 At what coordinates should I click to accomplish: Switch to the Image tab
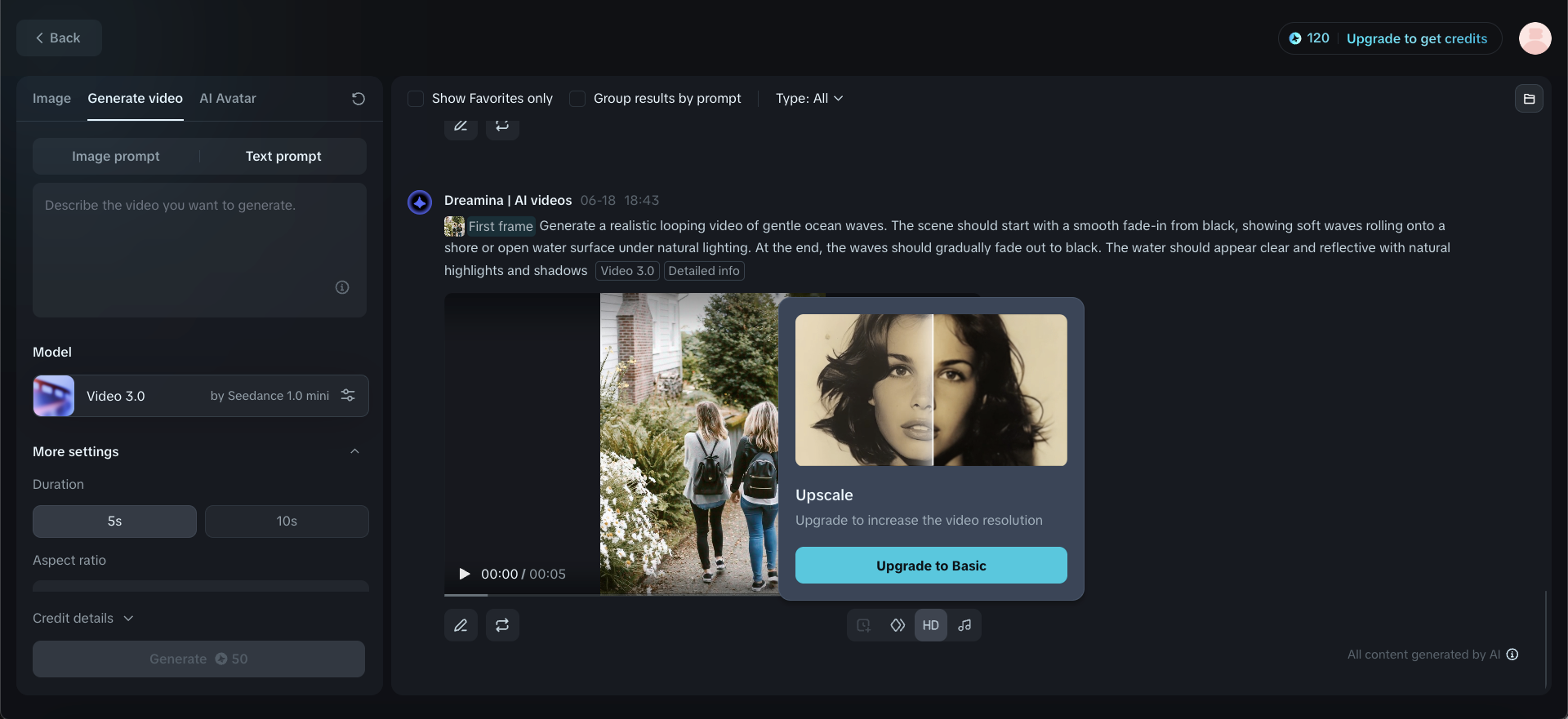(51, 98)
